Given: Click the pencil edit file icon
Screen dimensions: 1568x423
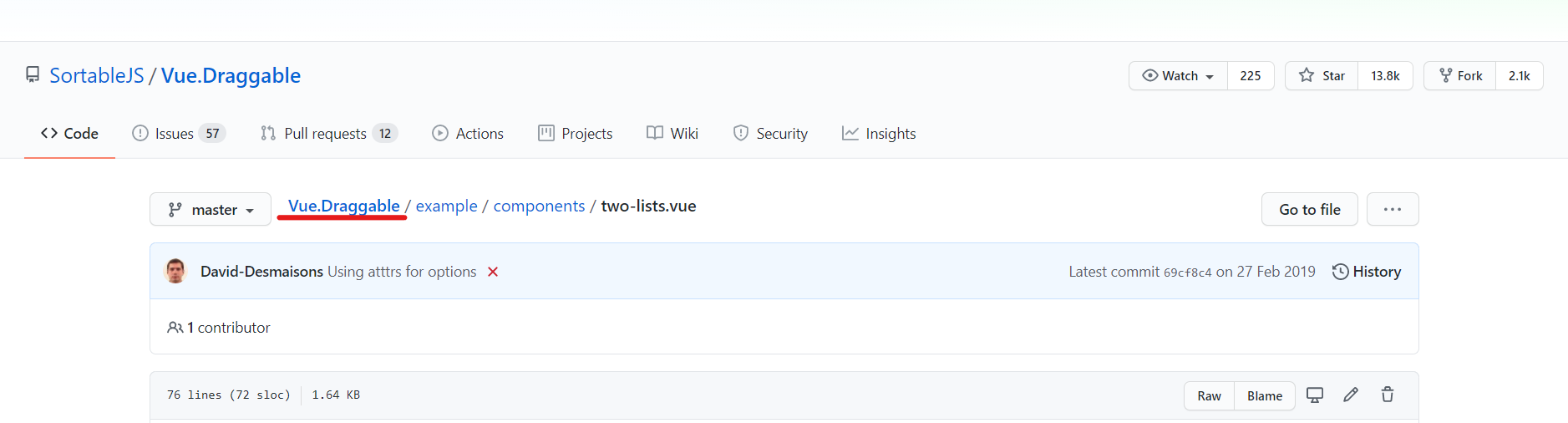Looking at the screenshot, I should click(x=1351, y=395).
